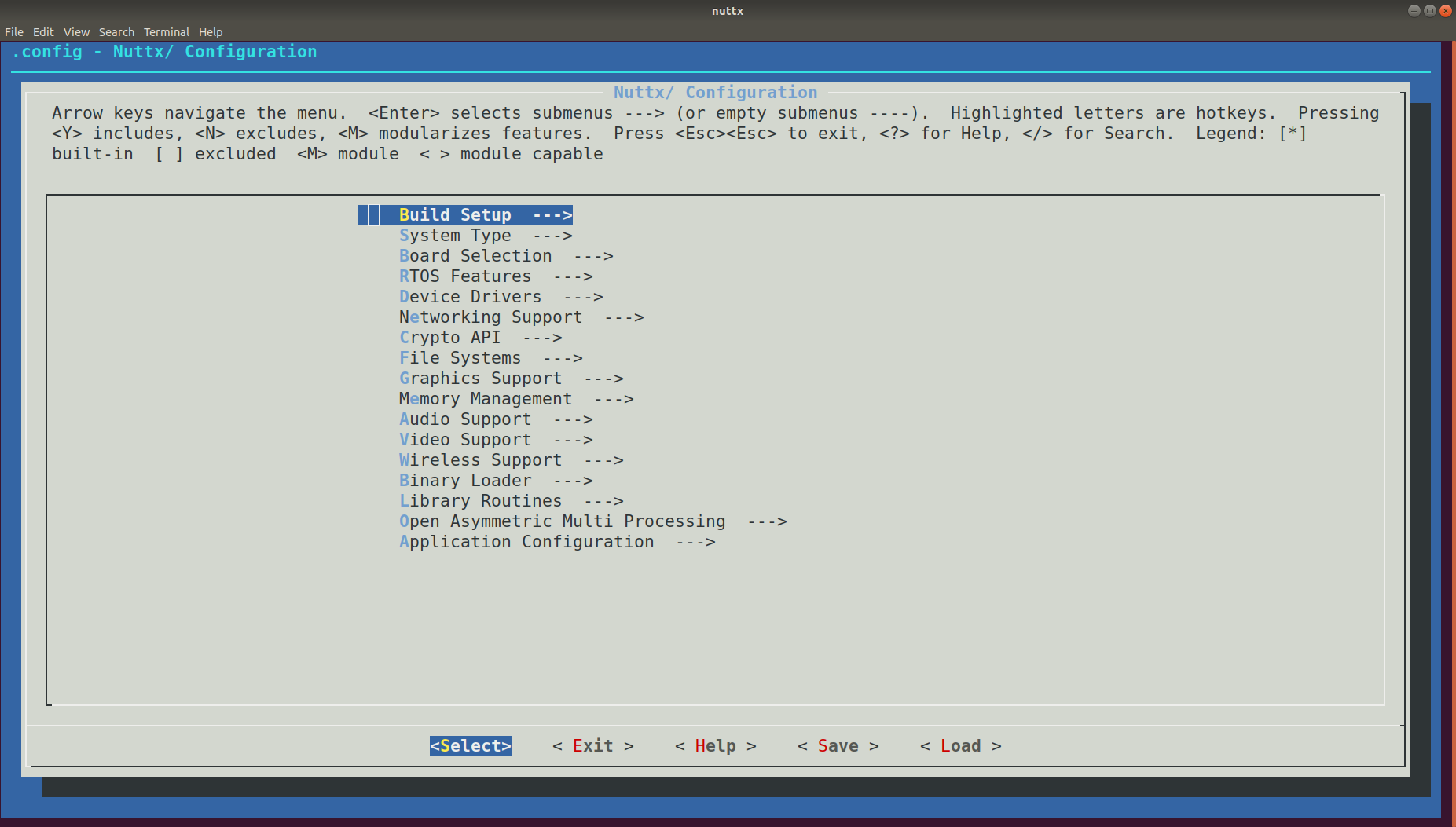This screenshot has width=1456, height=827.
Task: Open Application Configuration entry
Action: pyautogui.click(x=556, y=542)
